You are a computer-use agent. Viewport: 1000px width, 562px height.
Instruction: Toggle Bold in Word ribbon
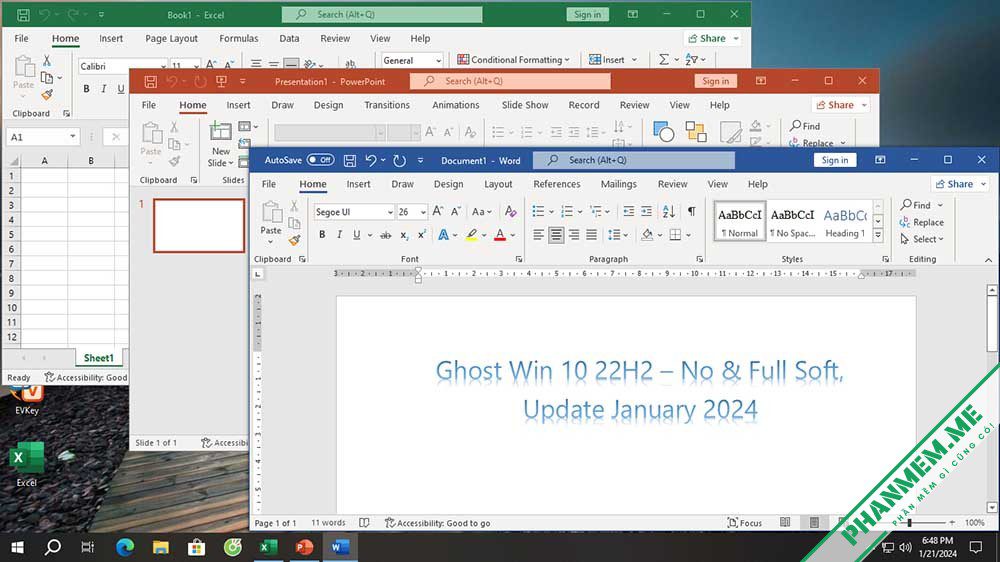pyautogui.click(x=322, y=235)
